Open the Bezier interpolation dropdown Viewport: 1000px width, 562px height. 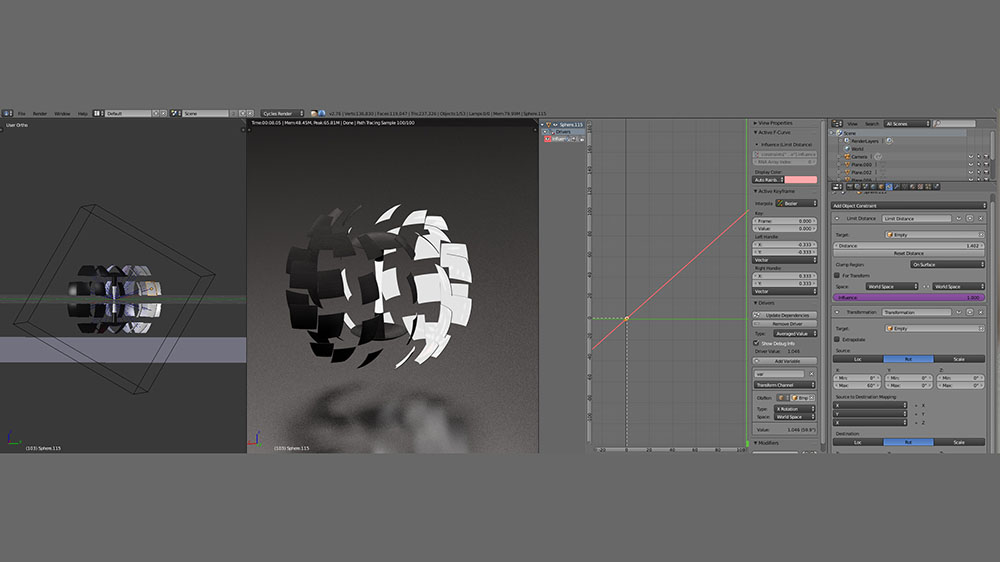coord(797,203)
